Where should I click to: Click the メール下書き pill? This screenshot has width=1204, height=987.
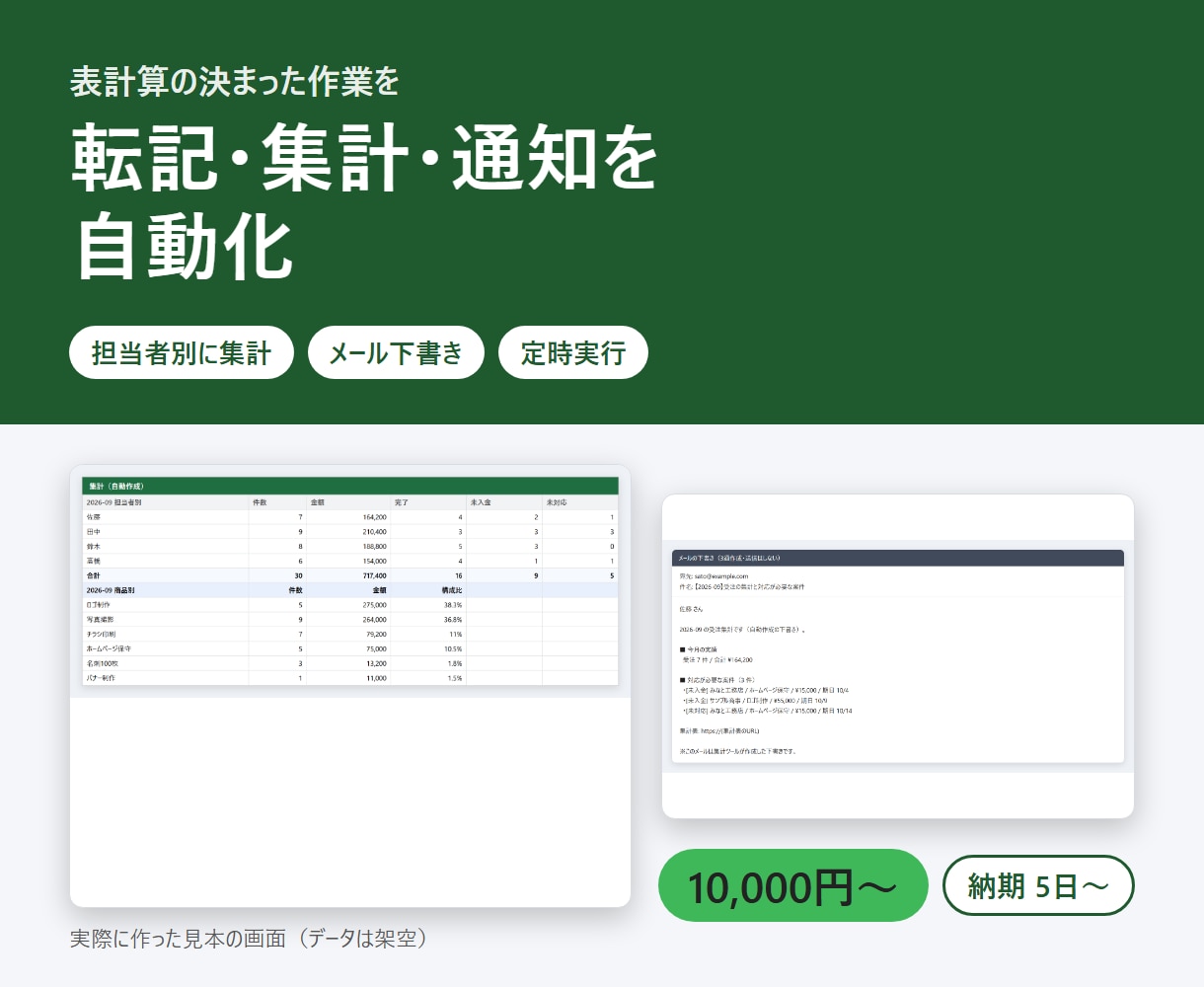[x=396, y=352]
